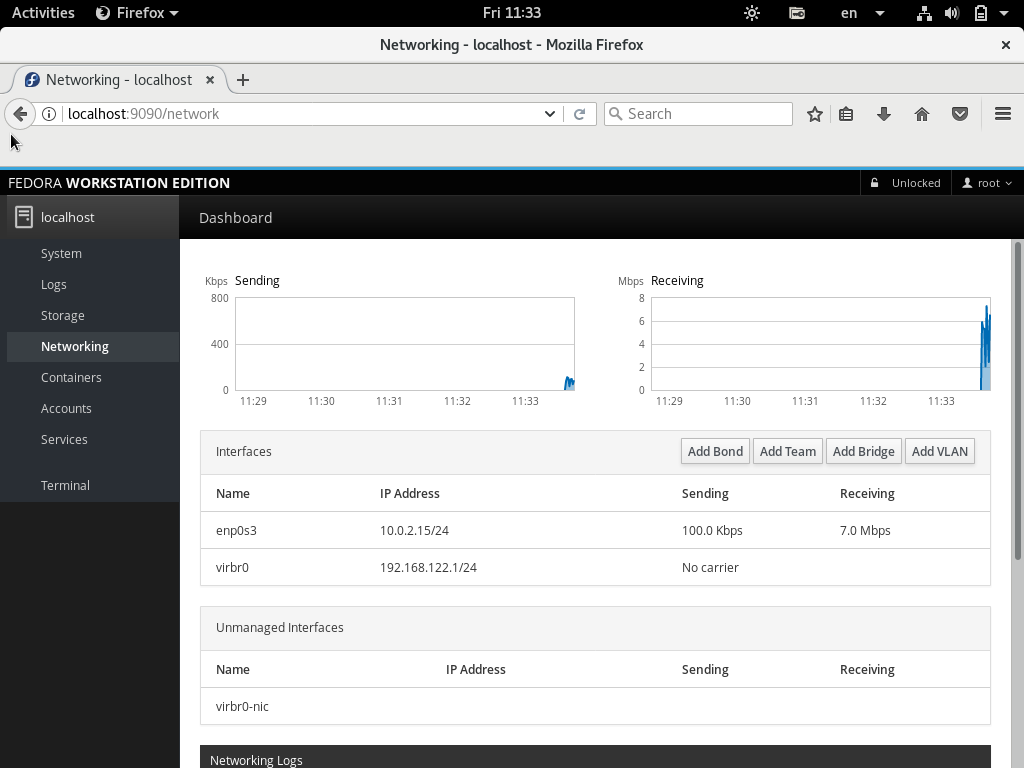
Task: Click the Sending graph area
Action: 405,344
